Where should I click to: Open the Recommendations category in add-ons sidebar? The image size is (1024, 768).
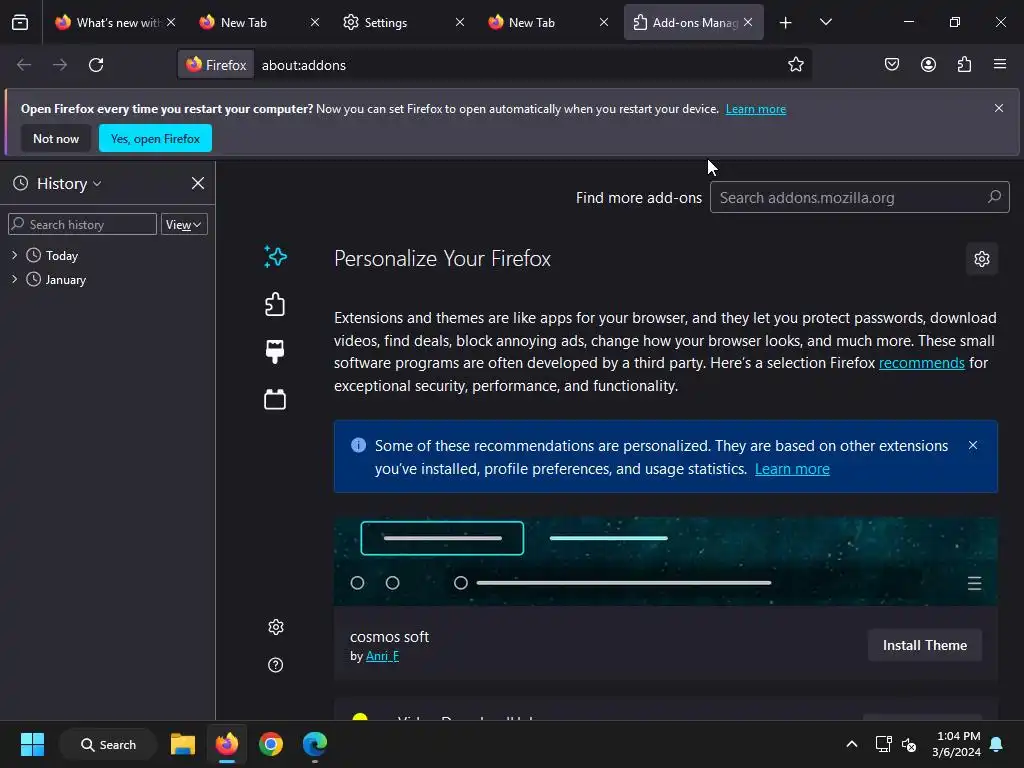(275, 257)
